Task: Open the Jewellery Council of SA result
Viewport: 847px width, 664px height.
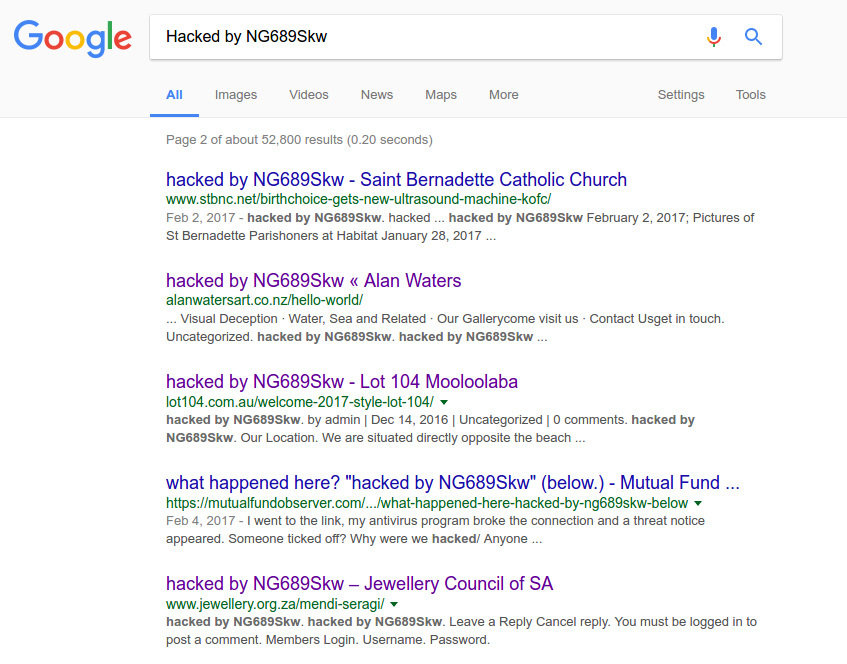Action: click(x=359, y=583)
